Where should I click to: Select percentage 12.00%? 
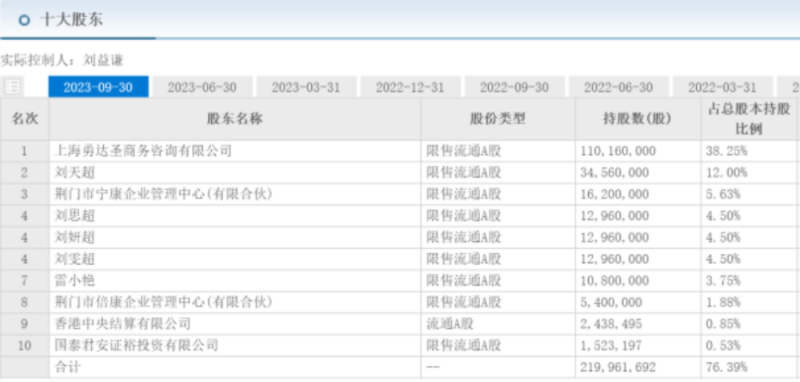pyautogui.click(x=727, y=173)
